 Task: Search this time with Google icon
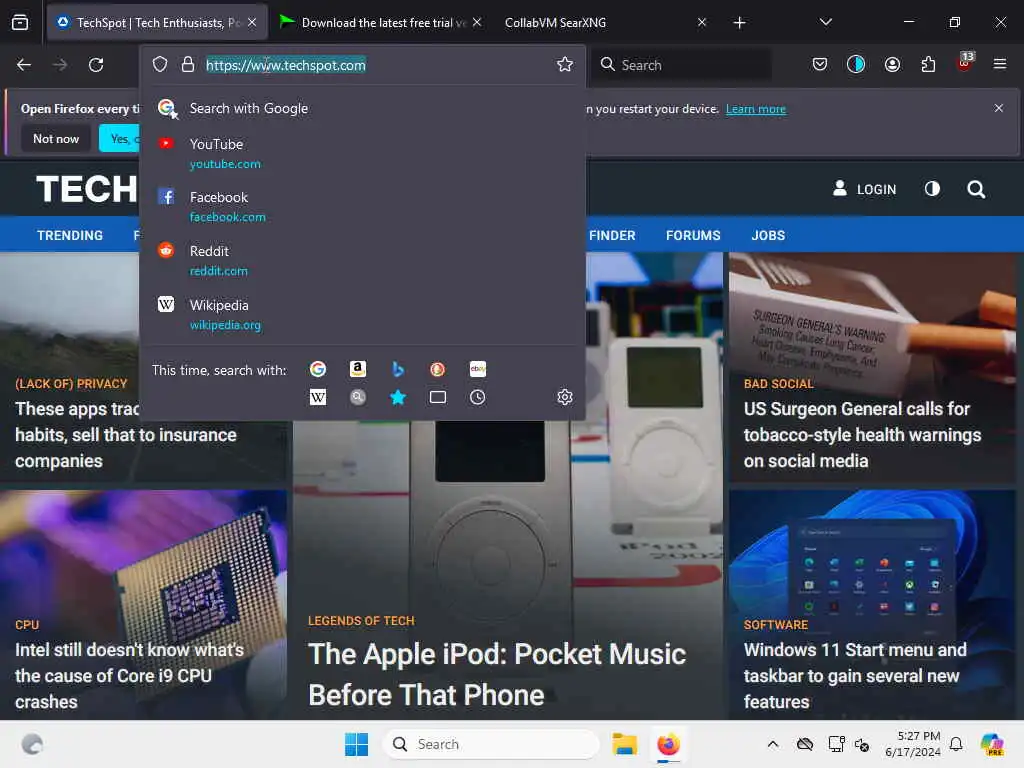click(318, 370)
